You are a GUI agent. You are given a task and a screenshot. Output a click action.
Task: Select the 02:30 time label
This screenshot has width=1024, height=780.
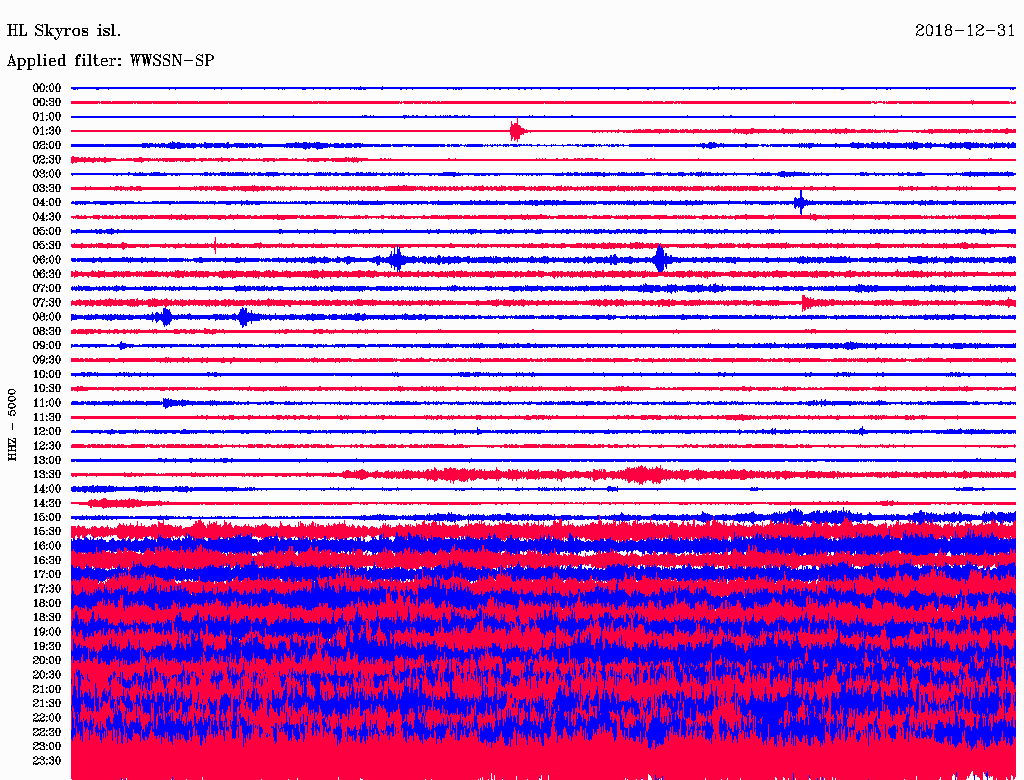[47, 159]
